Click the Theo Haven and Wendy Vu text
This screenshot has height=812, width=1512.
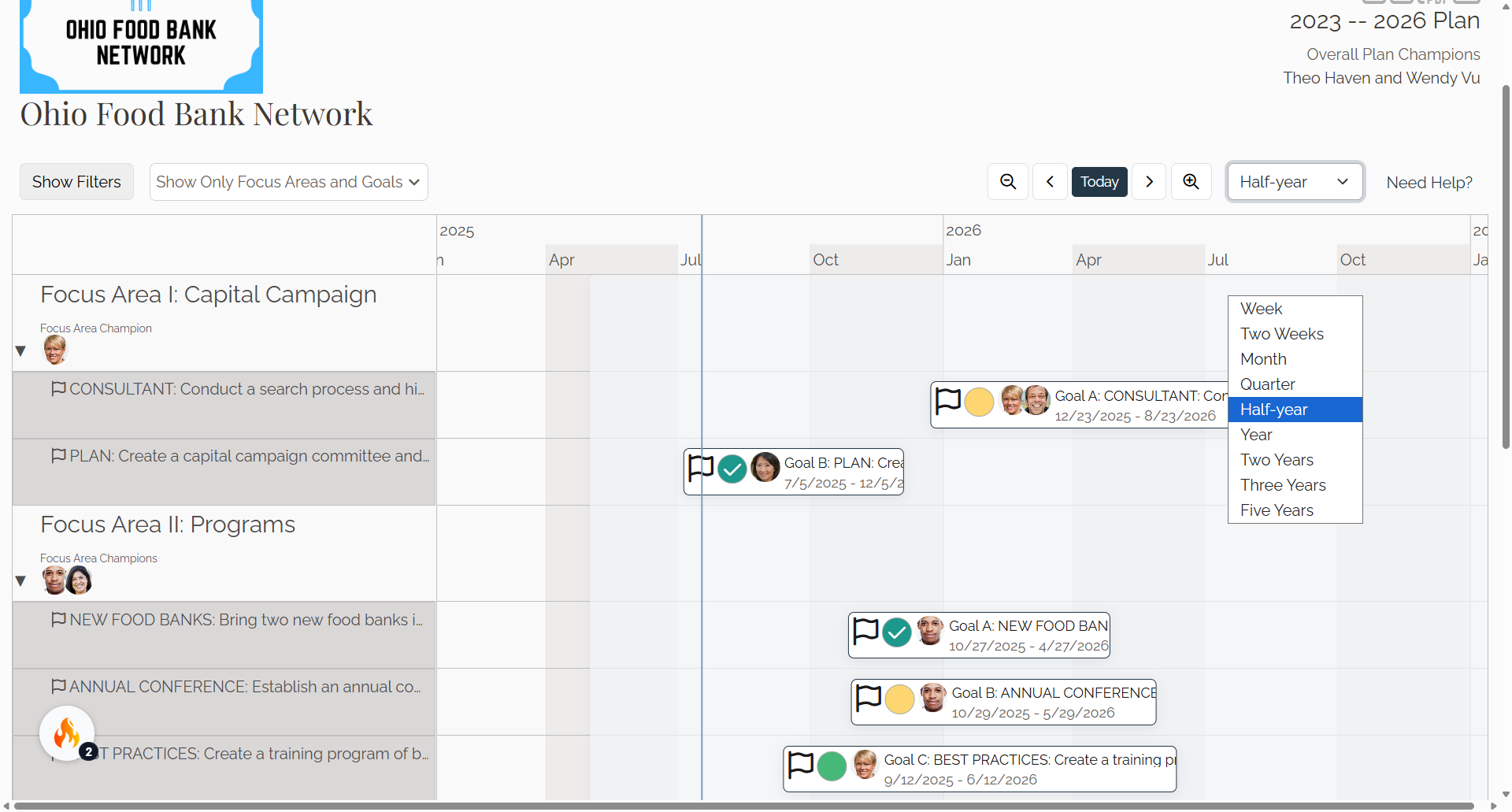pyautogui.click(x=1381, y=78)
